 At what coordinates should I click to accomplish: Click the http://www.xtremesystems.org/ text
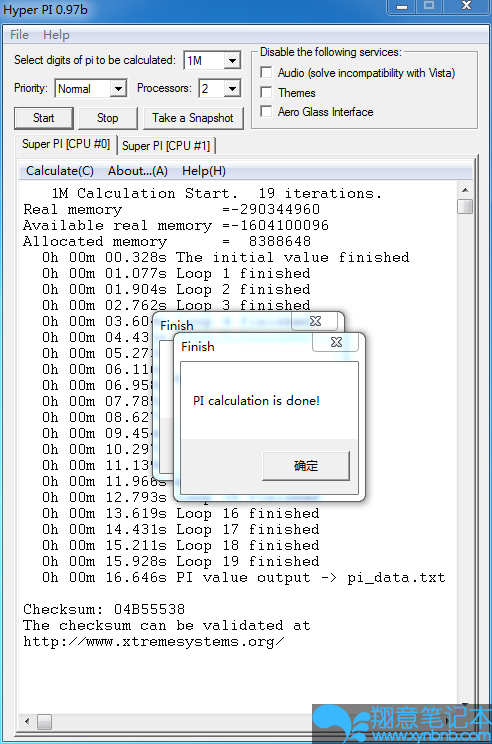154,642
